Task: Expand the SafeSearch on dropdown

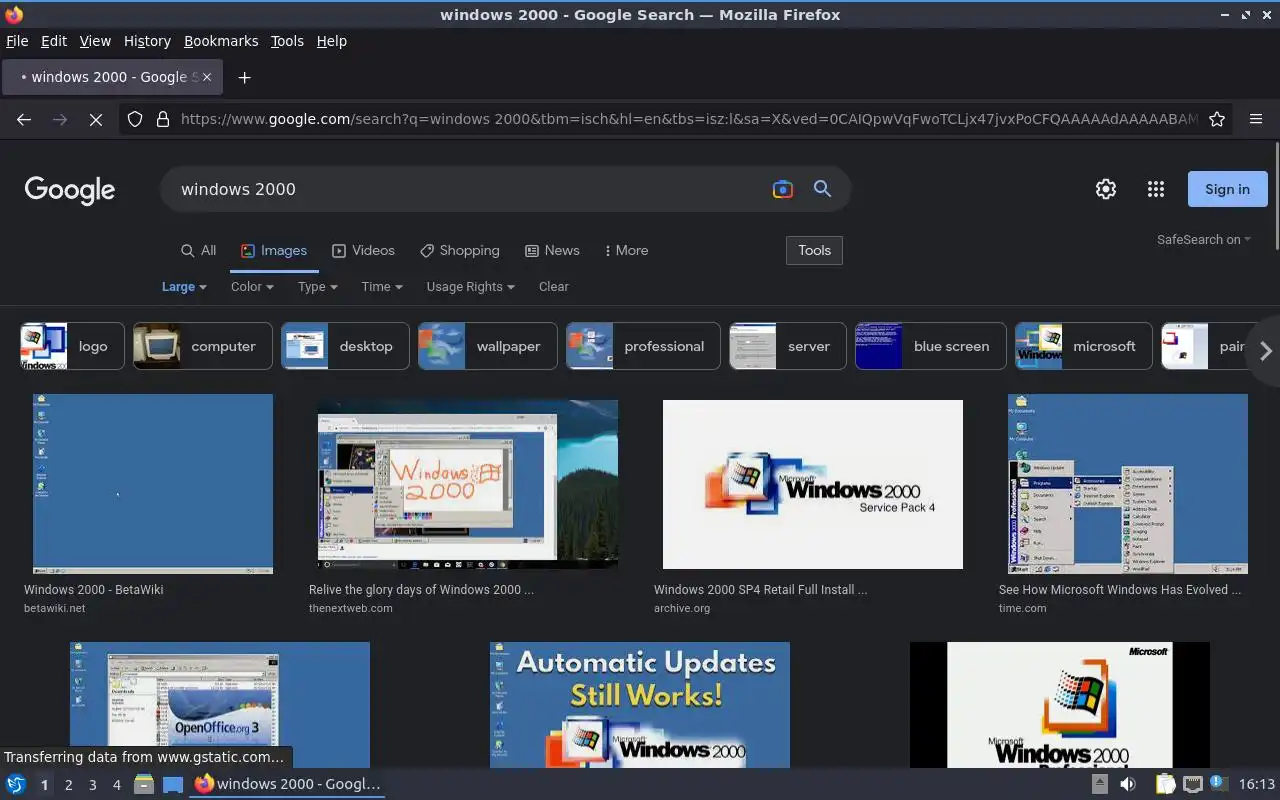Action: [1204, 239]
